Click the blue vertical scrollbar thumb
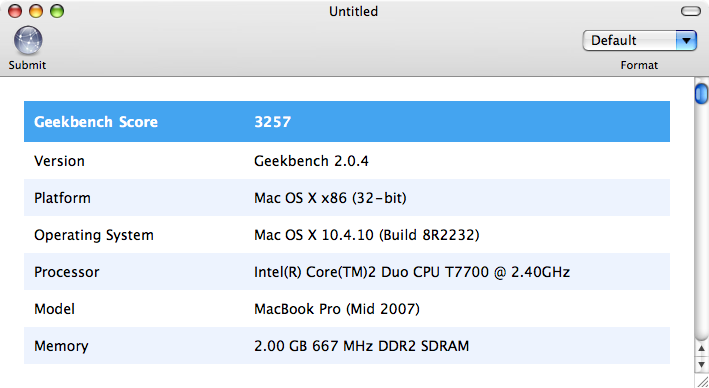This screenshot has height=388, width=709. 701,94
